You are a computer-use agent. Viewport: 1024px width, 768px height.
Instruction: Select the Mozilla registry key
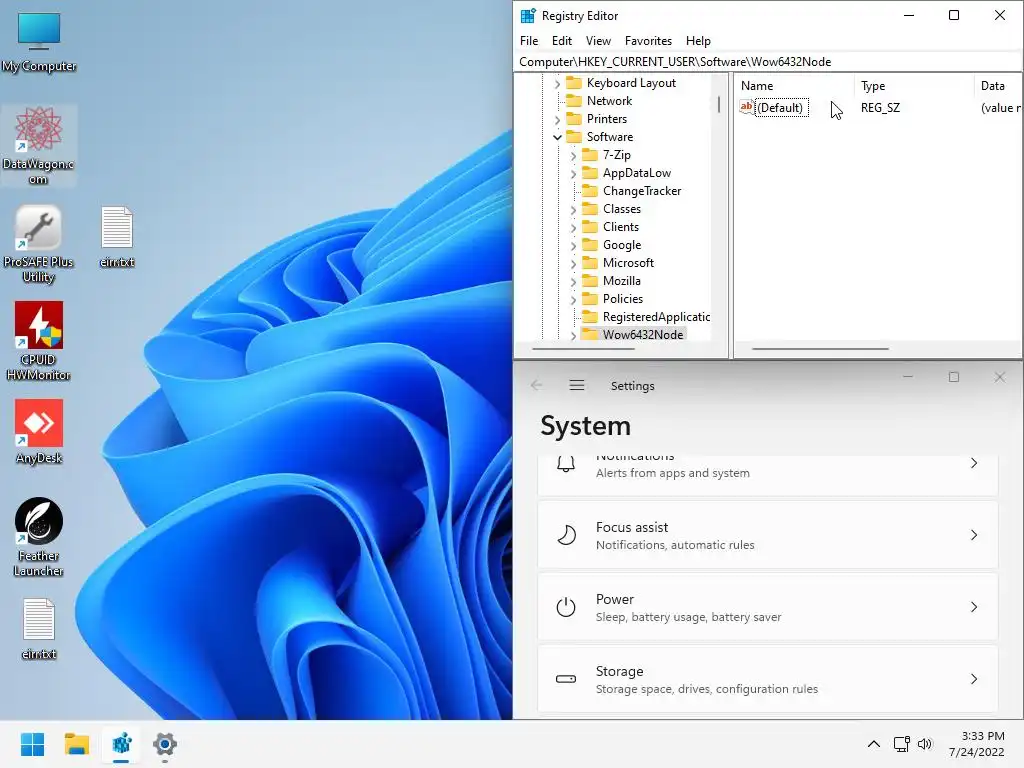[621, 281]
